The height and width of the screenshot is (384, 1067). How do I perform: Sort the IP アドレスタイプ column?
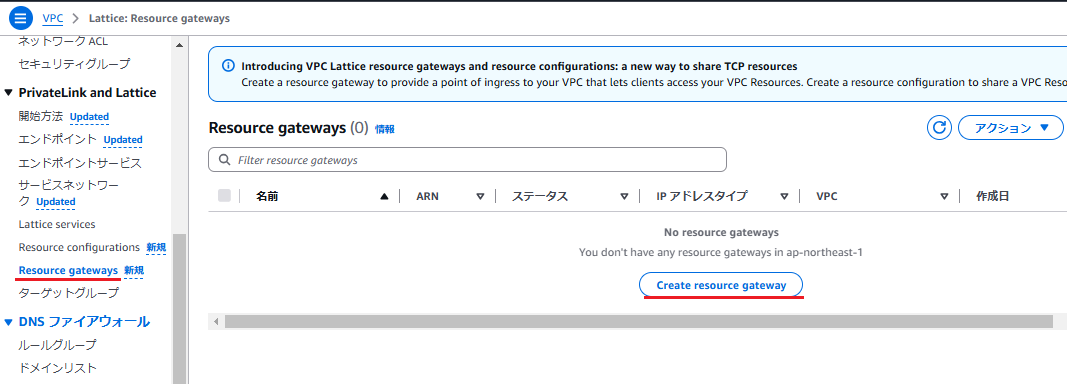pos(784,196)
